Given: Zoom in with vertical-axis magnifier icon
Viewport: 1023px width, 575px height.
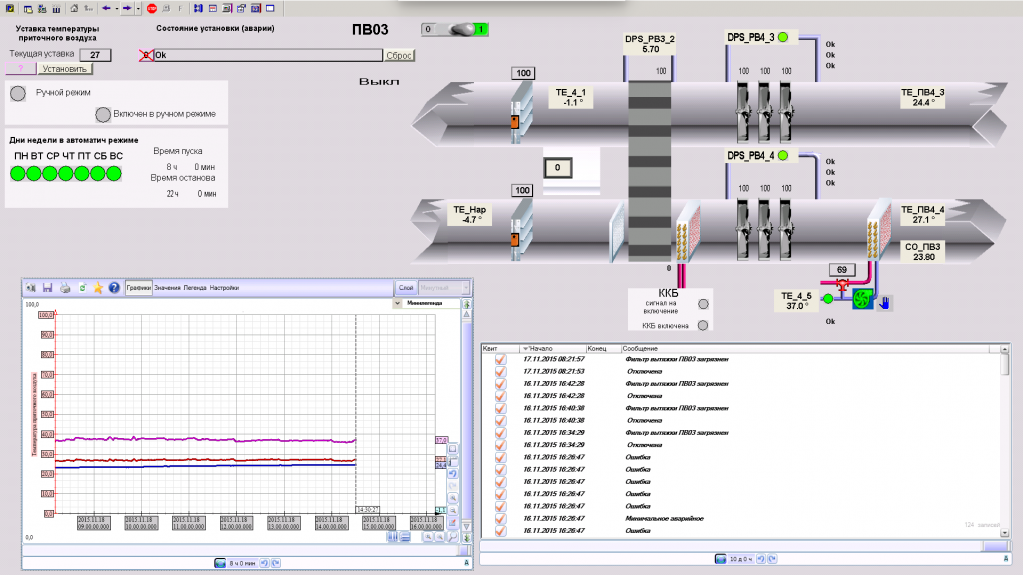Looking at the screenshot, I should point(452,499).
